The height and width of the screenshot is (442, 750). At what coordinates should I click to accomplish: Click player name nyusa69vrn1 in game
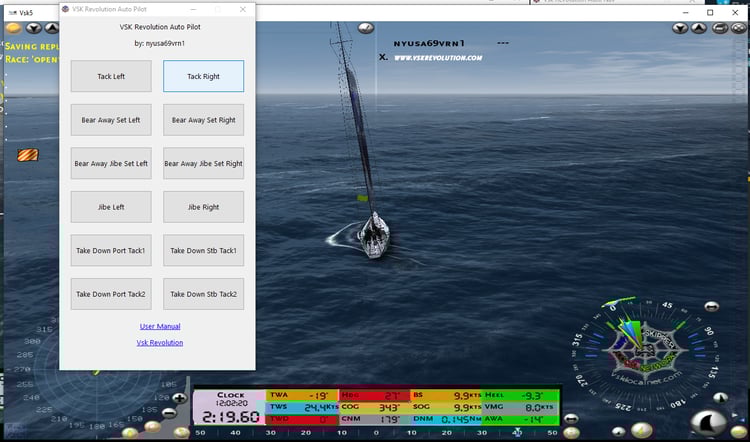(x=429, y=43)
